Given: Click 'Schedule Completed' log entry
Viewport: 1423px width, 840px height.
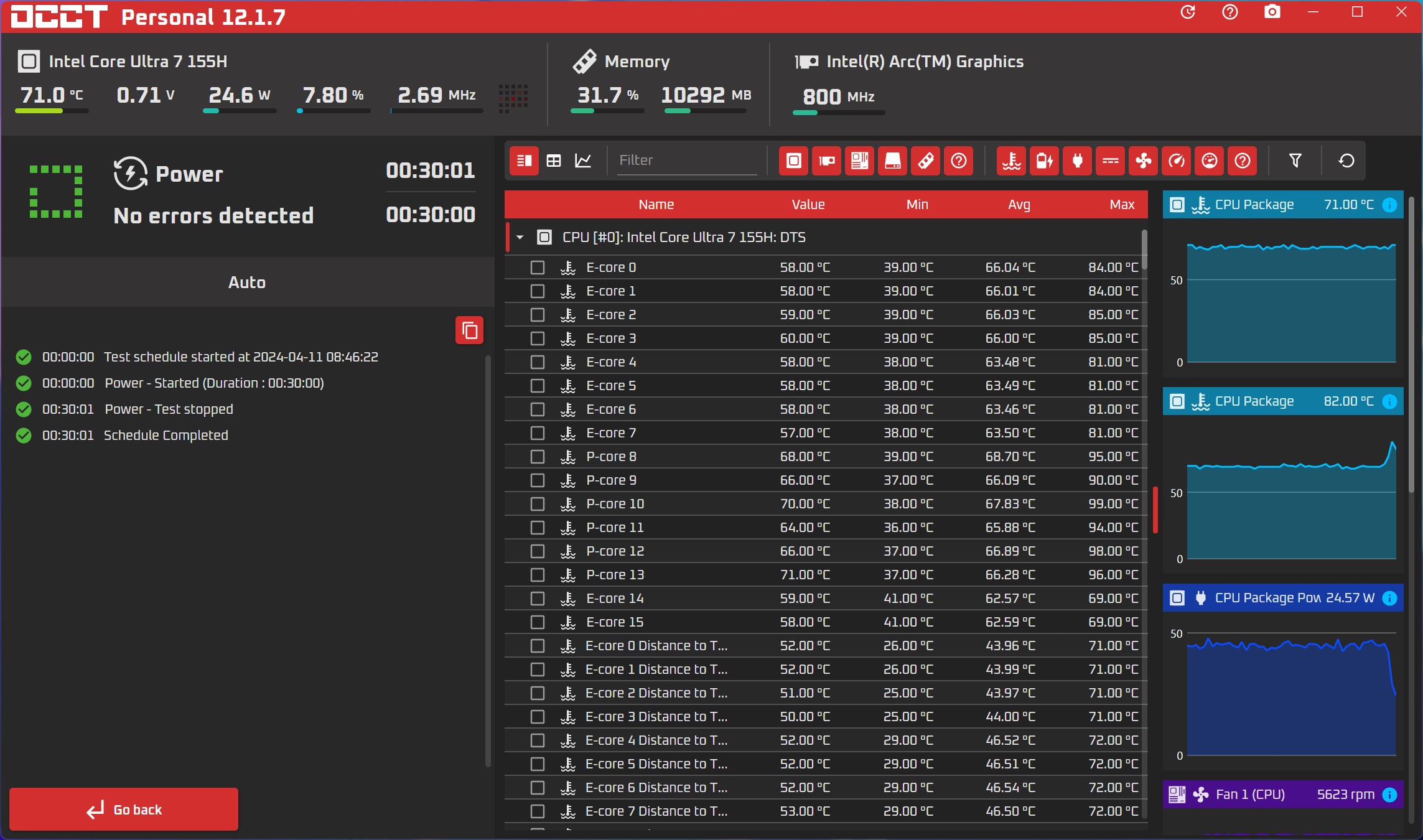Looking at the screenshot, I should [x=166, y=436].
